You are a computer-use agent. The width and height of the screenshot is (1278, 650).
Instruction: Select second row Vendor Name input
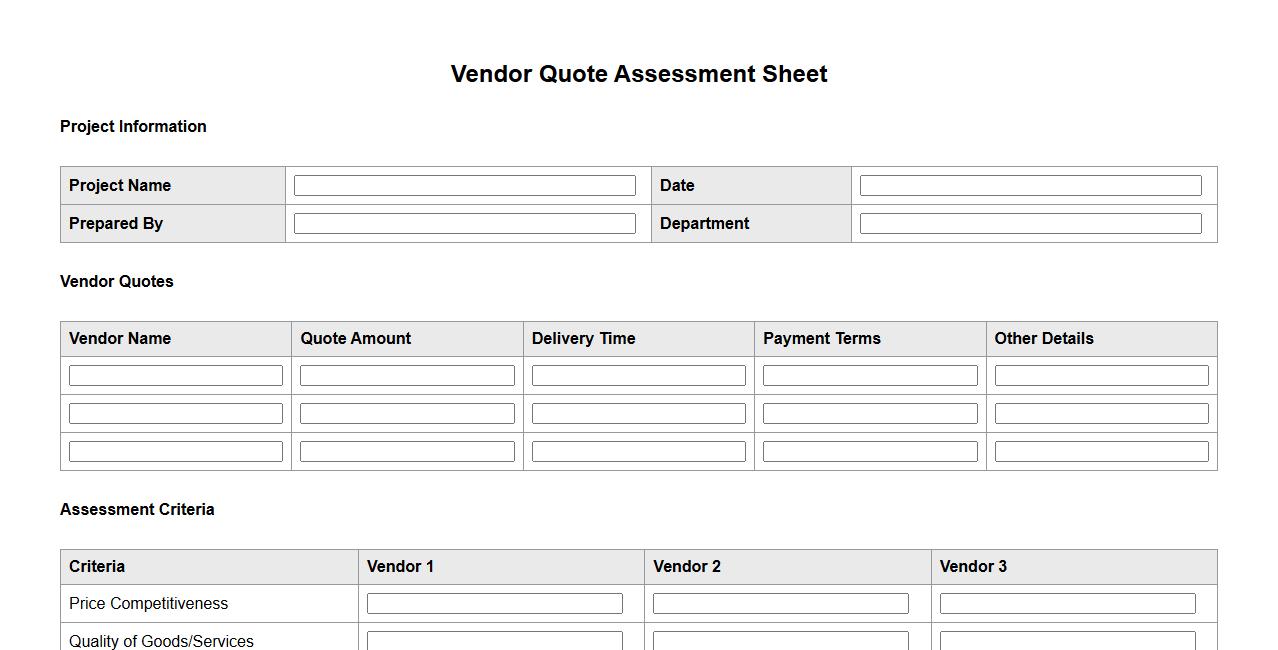(176, 414)
